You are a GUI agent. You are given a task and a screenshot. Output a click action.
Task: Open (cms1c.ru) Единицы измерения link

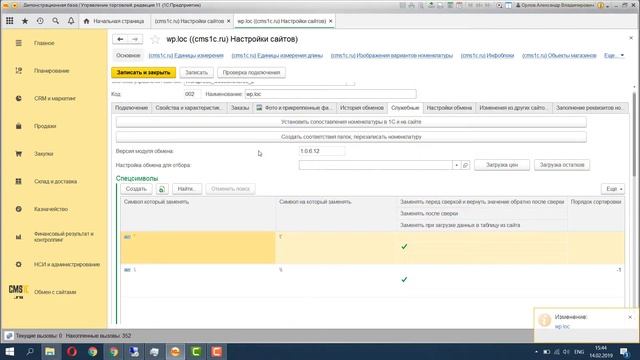186,56
